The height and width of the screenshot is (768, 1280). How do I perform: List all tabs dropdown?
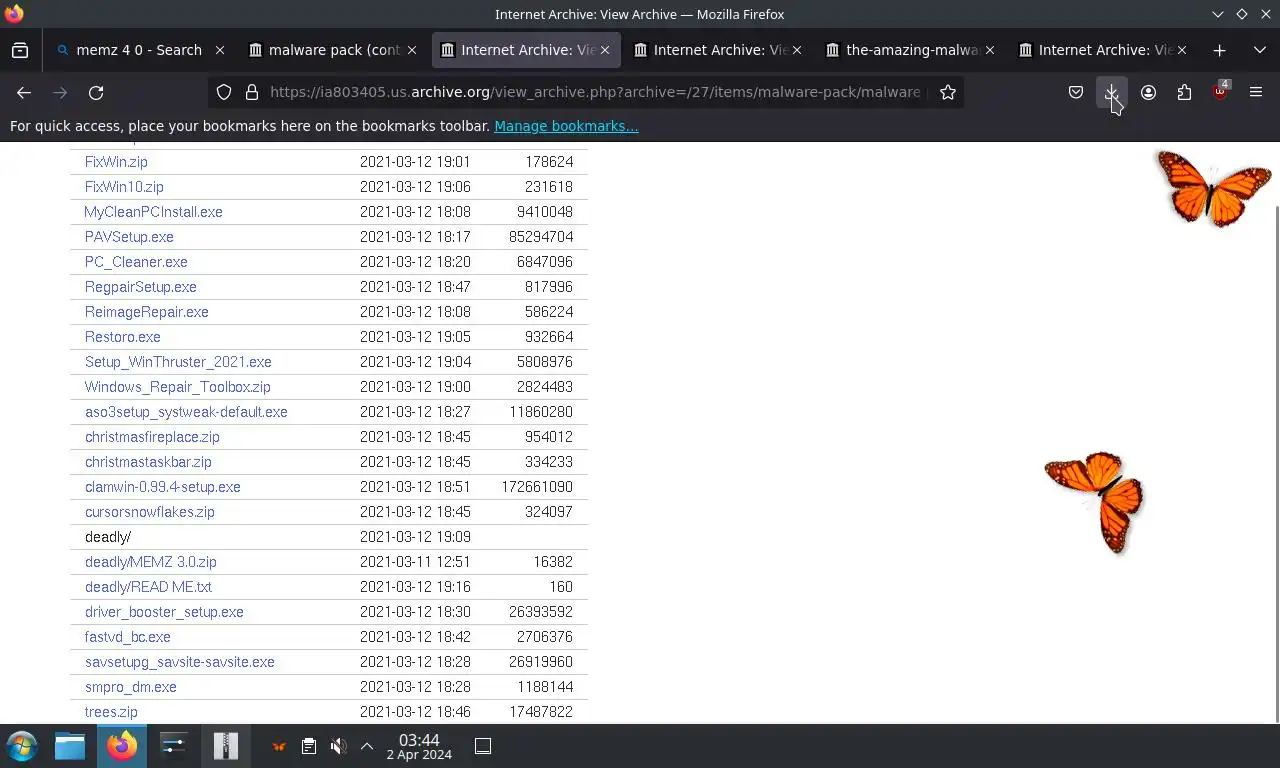1259,50
